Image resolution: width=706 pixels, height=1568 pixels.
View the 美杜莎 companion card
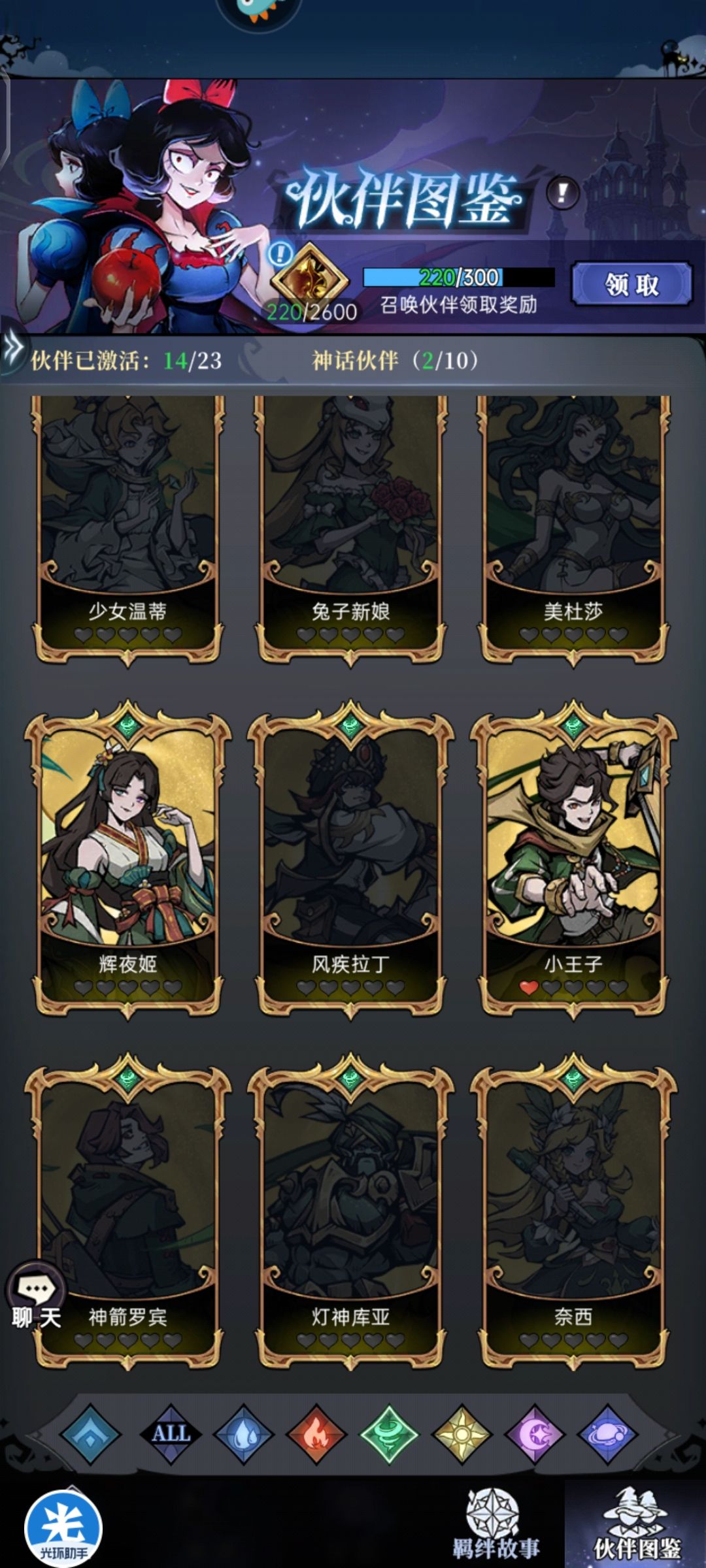click(x=573, y=531)
